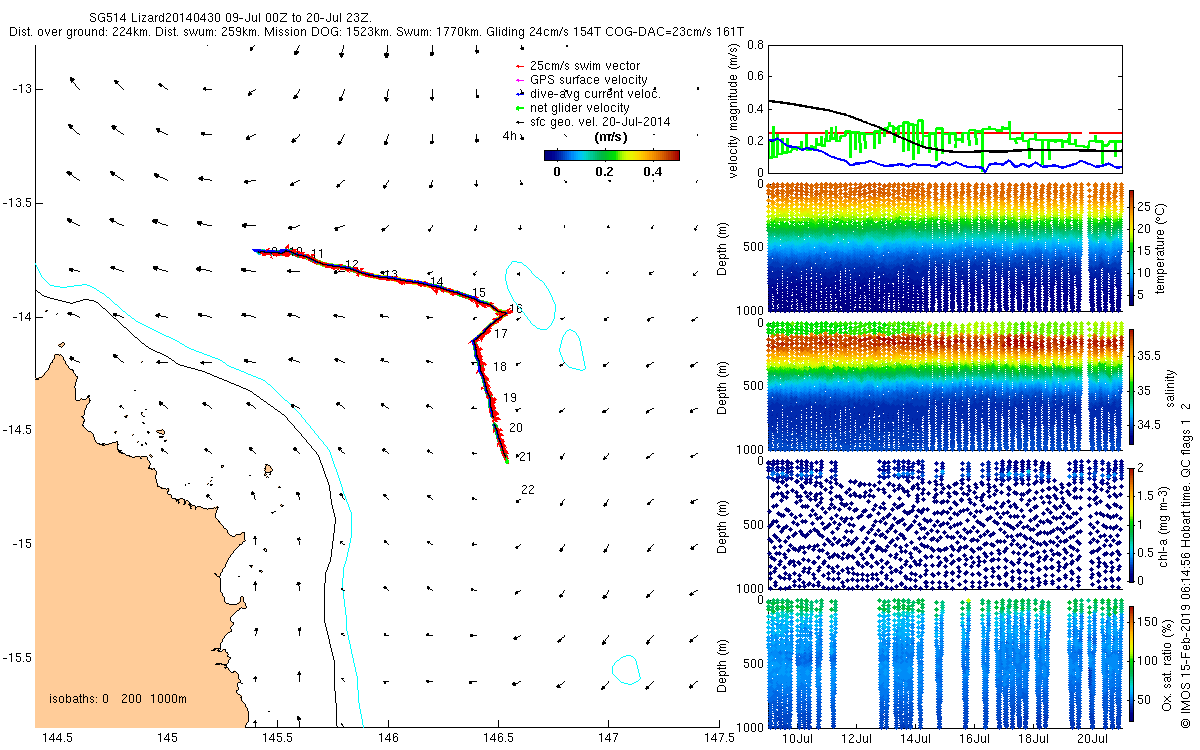Click the "-14.5" latitude tick label

tap(19, 430)
